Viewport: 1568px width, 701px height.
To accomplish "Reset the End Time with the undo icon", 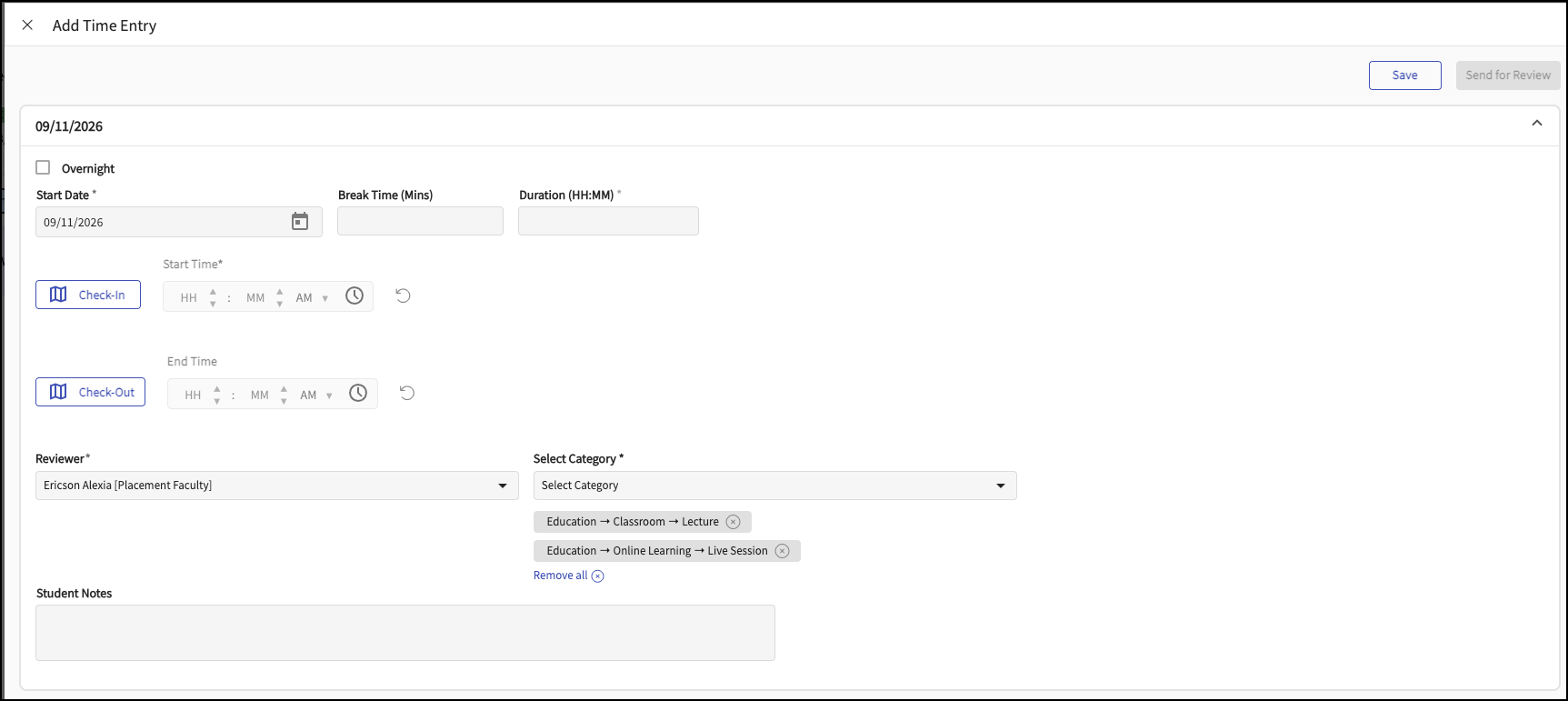I will (x=407, y=393).
